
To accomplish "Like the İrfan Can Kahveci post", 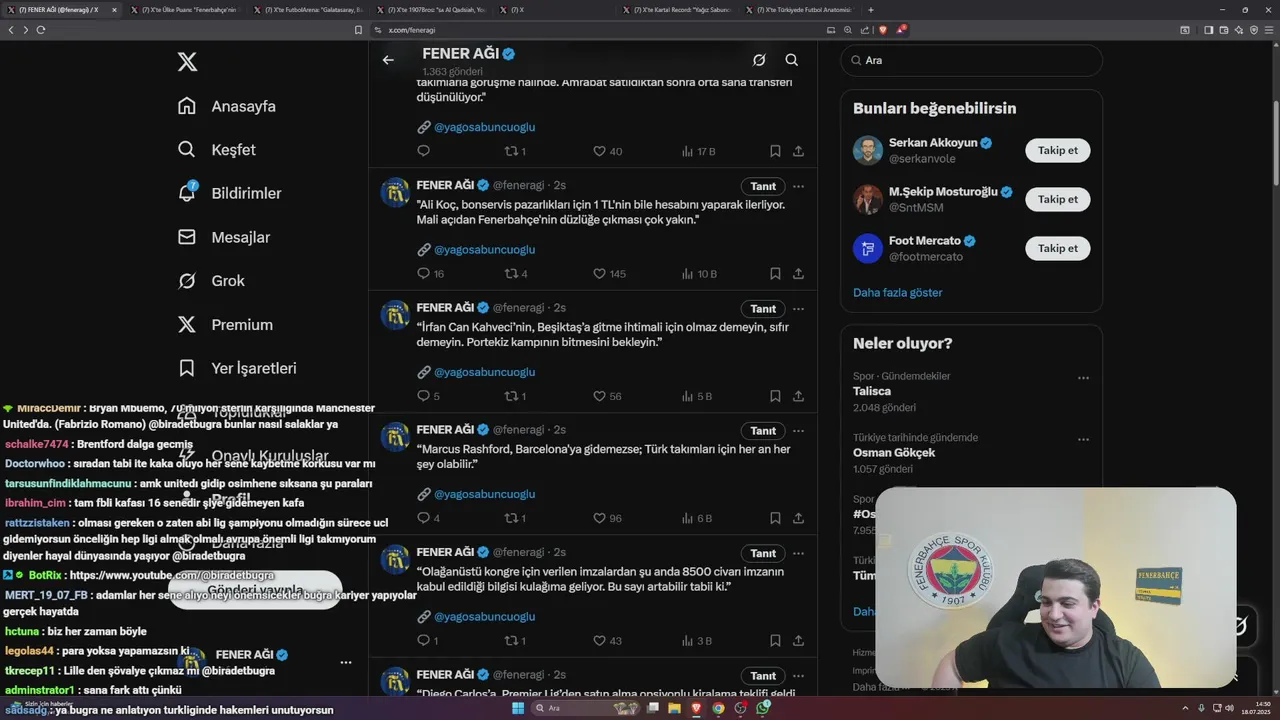I will click(599, 396).
